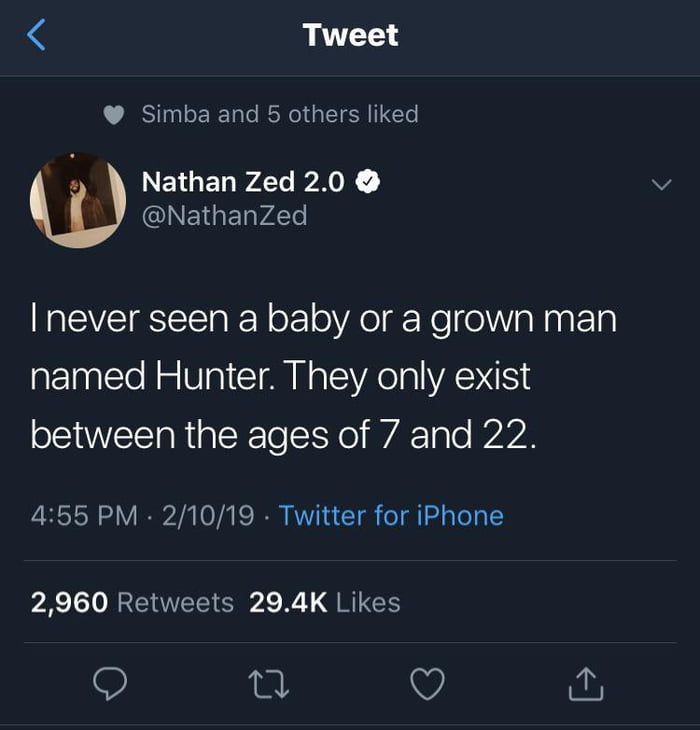Image resolution: width=700 pixels, height=730 pixels.
Task: View the 2,960 Retweets list
Action: [132, 603]
